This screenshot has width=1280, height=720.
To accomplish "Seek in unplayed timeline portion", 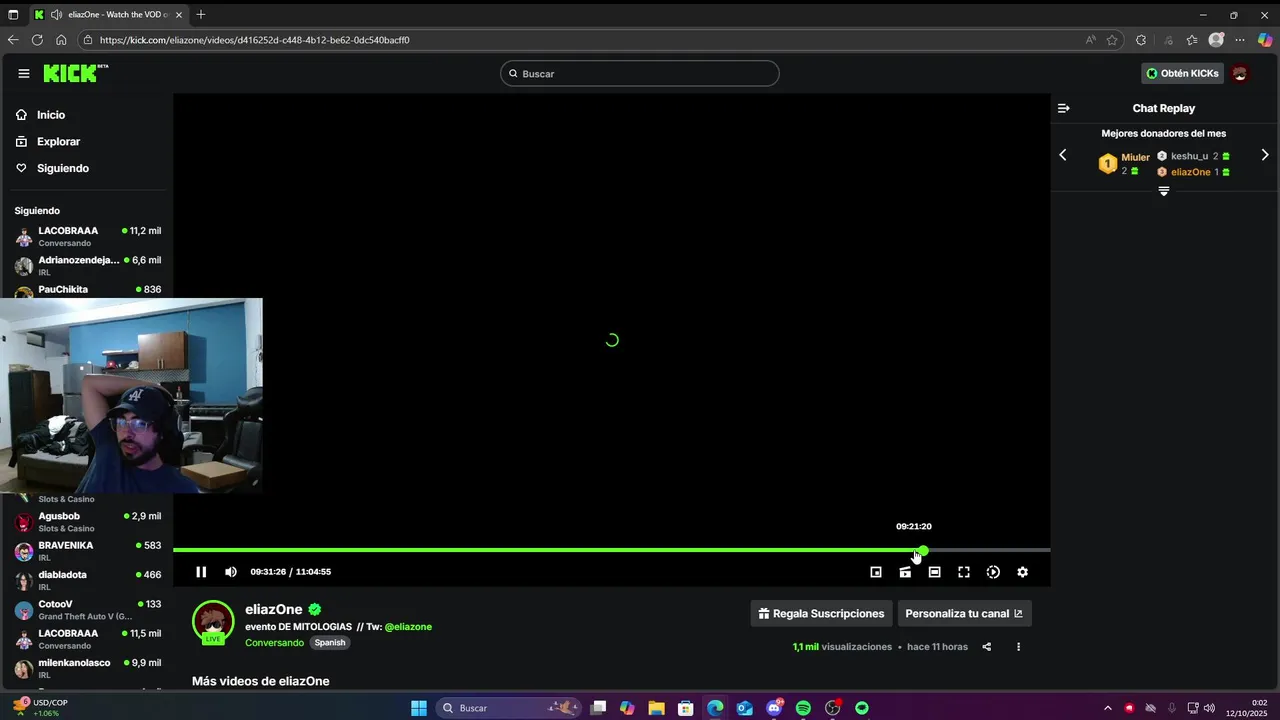I will [990, 550].
